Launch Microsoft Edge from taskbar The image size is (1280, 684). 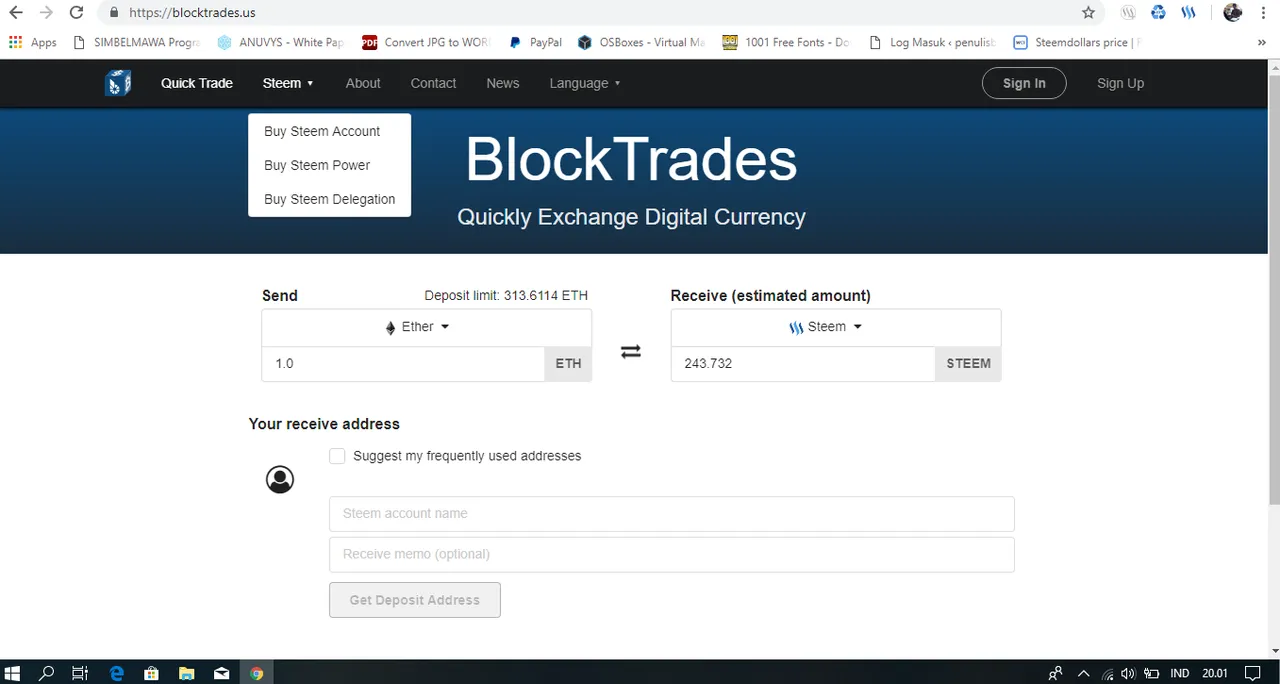point(116,673)
